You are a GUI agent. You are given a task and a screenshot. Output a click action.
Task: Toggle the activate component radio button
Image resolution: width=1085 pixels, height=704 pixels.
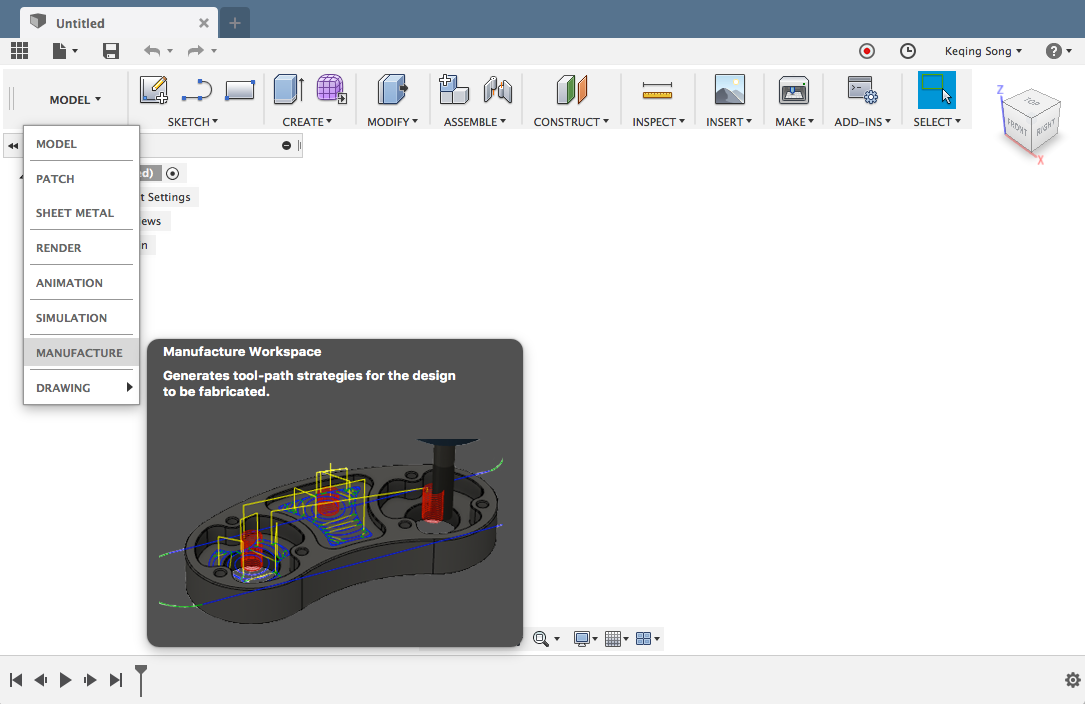(x=173, y=173)
